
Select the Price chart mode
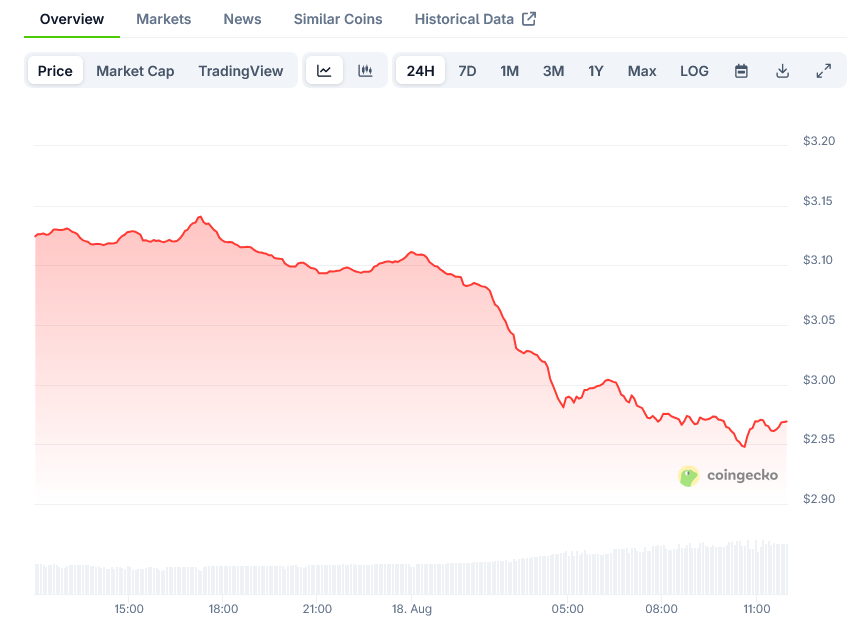(55, 71)
